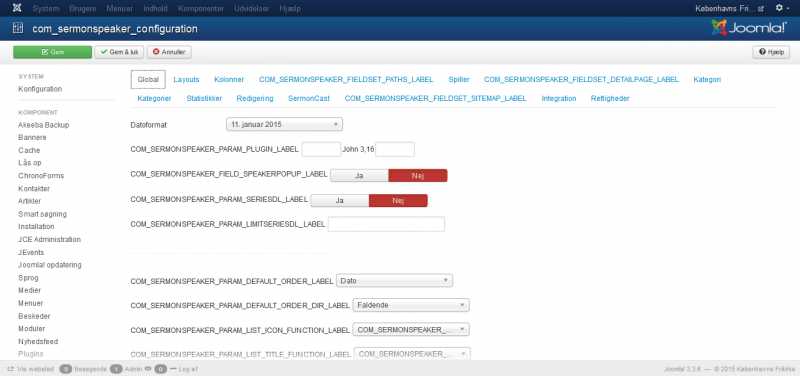This screenshot has height=376, width=800.
Task: Open Konfiguration in the sidebar
Action: pyautogui.click(x=40, y=89)
